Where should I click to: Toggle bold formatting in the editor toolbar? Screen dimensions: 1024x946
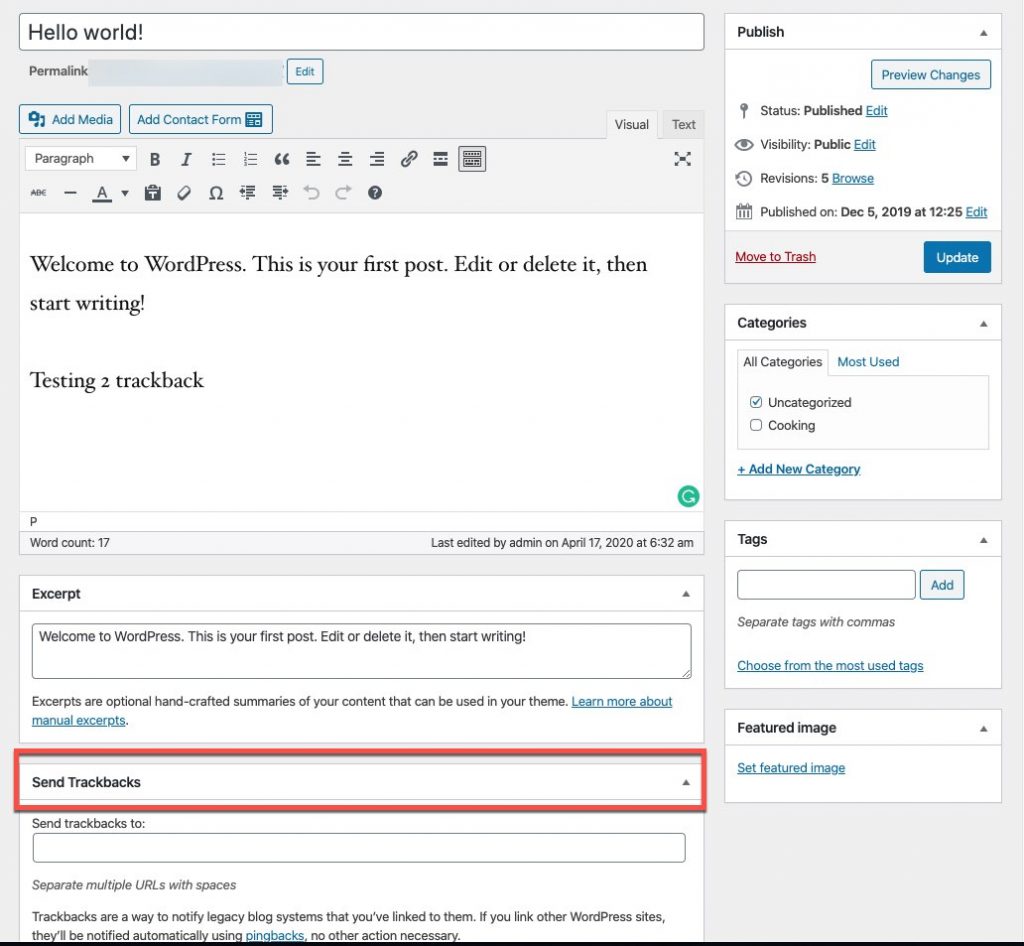pos(155,159)
